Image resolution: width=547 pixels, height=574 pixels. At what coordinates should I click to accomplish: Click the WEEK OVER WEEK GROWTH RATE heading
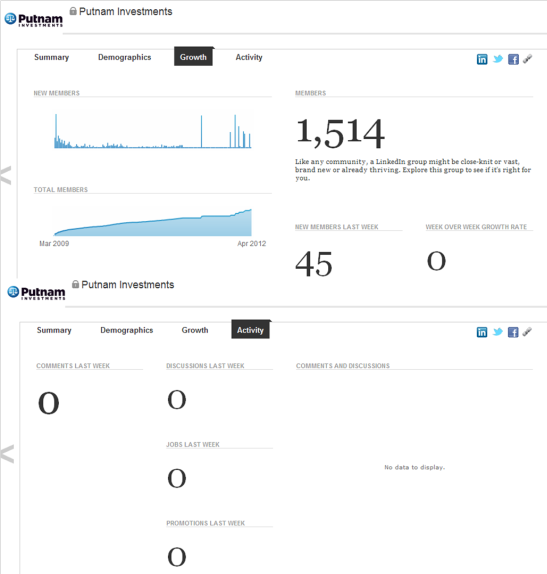pyautogui.click(x=476, y=227)
